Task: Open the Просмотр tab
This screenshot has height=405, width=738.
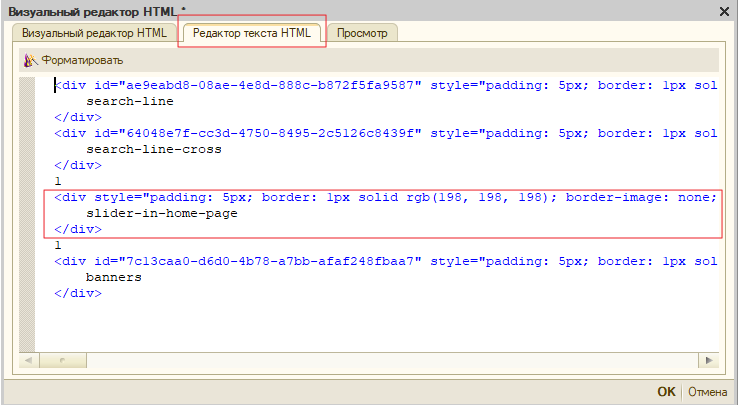Action: pyautogui.click(x=362, y=33)
